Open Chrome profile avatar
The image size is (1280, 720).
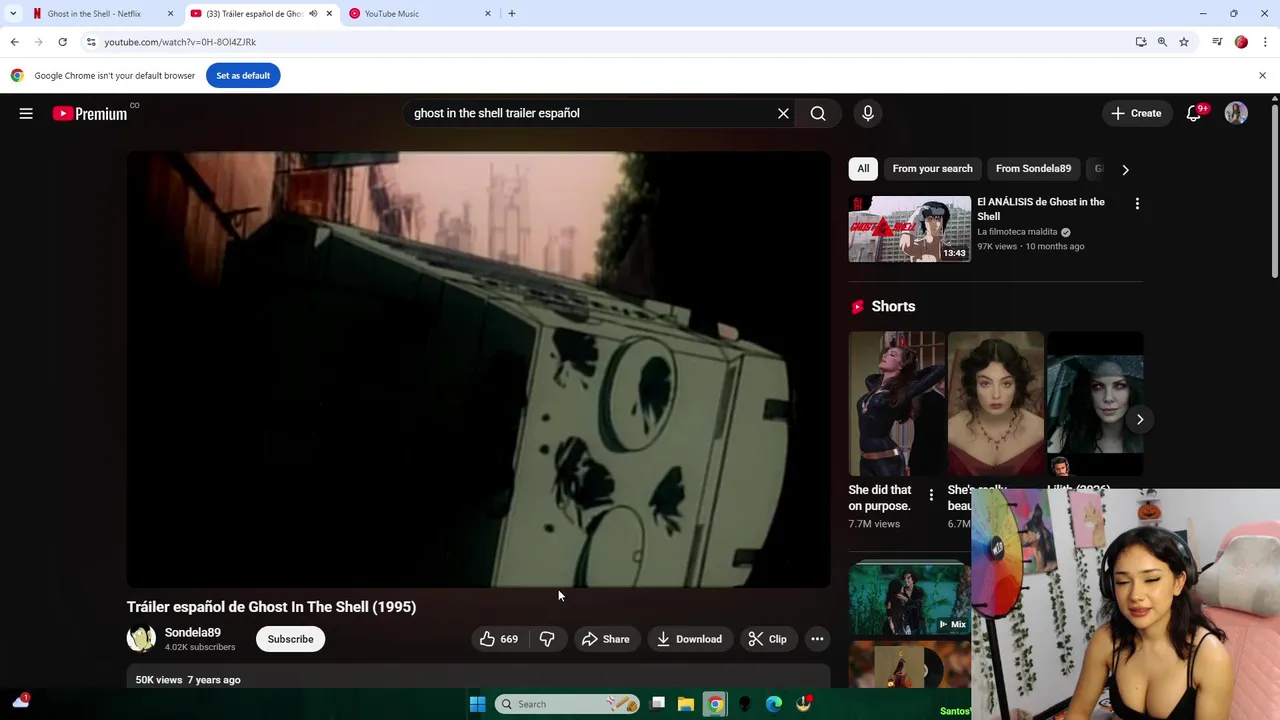[x=1241, y=42]
